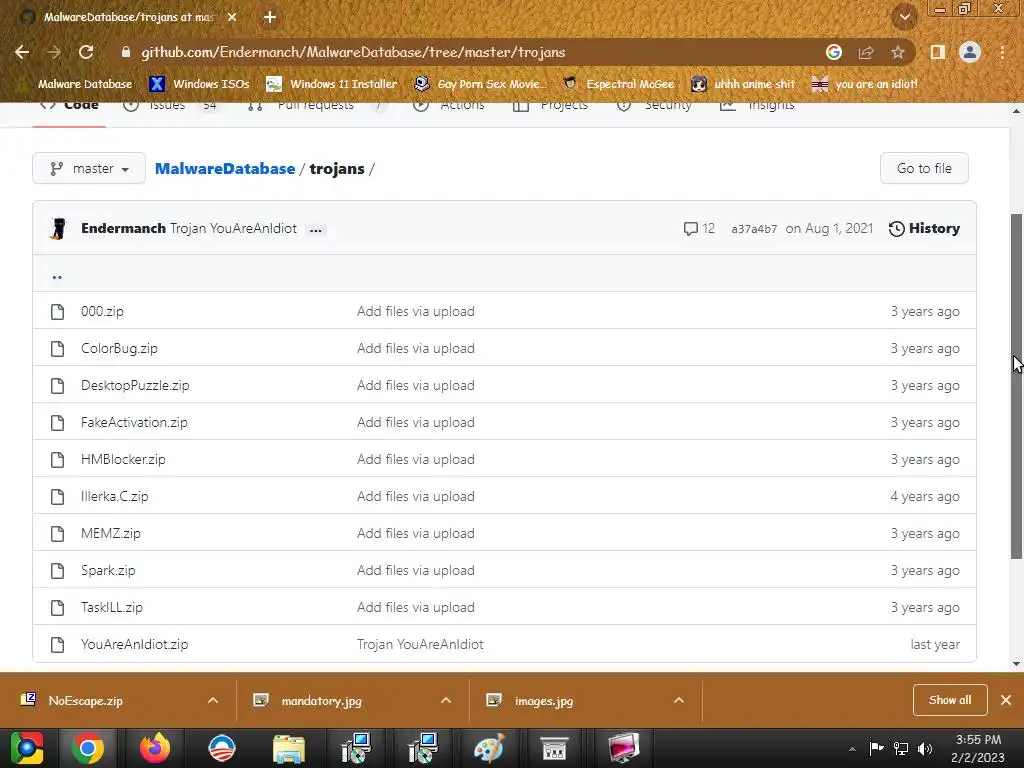Image resolution: width=1024 pixels, height=768 pixels.
Task: Open downloaded NoEscape.zip item
Action: [x=86, y=701]
